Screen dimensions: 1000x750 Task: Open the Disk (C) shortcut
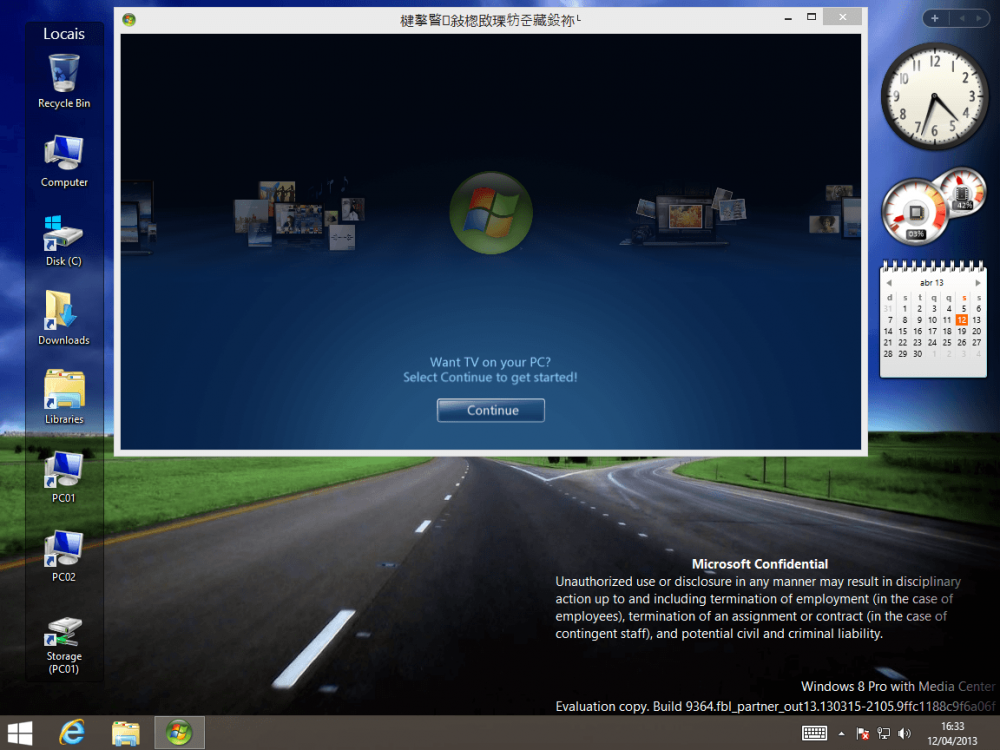click(64, 240)
